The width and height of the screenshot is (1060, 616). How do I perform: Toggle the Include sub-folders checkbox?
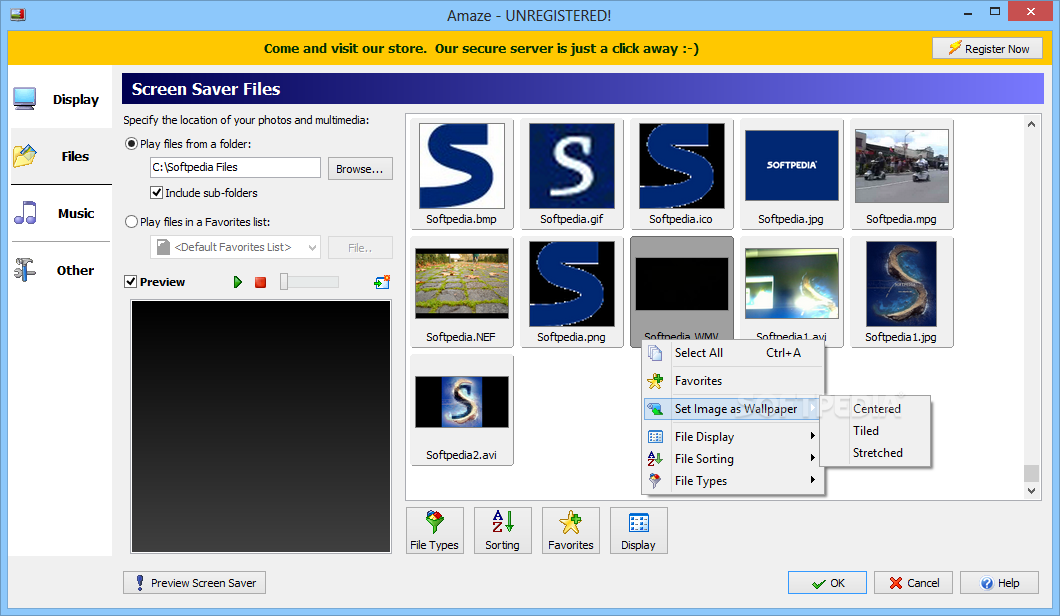coord(156,193)
